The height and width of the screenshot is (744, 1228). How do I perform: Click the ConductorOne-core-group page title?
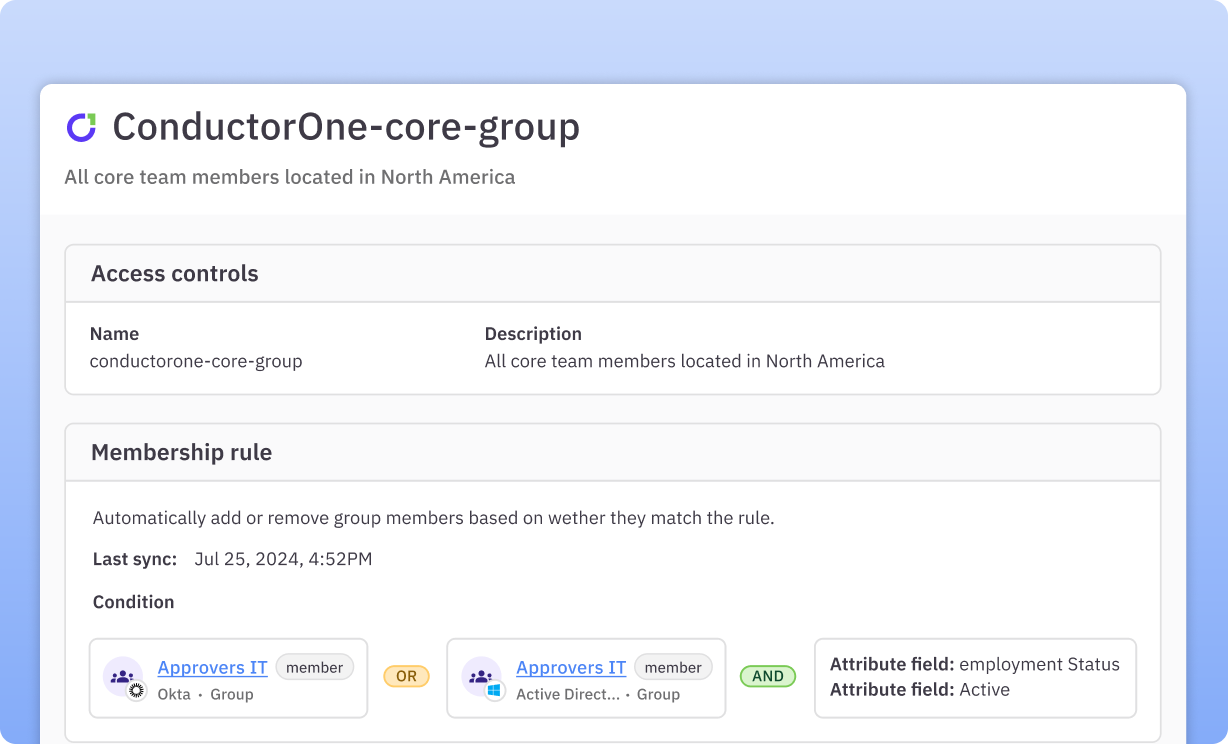(346, 127)
